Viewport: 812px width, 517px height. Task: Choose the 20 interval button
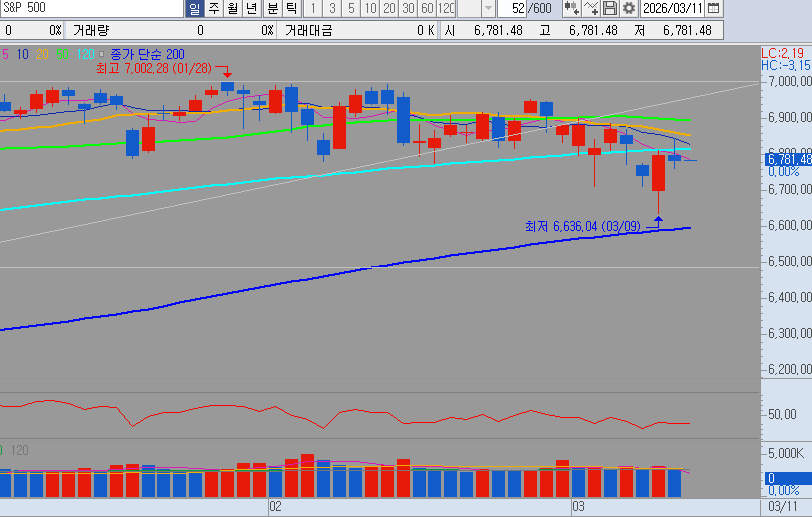point(389,8)
